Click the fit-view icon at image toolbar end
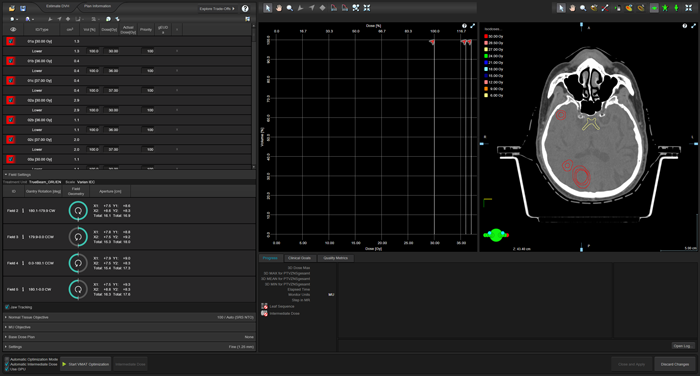The image size is (700, 376). 689,8
